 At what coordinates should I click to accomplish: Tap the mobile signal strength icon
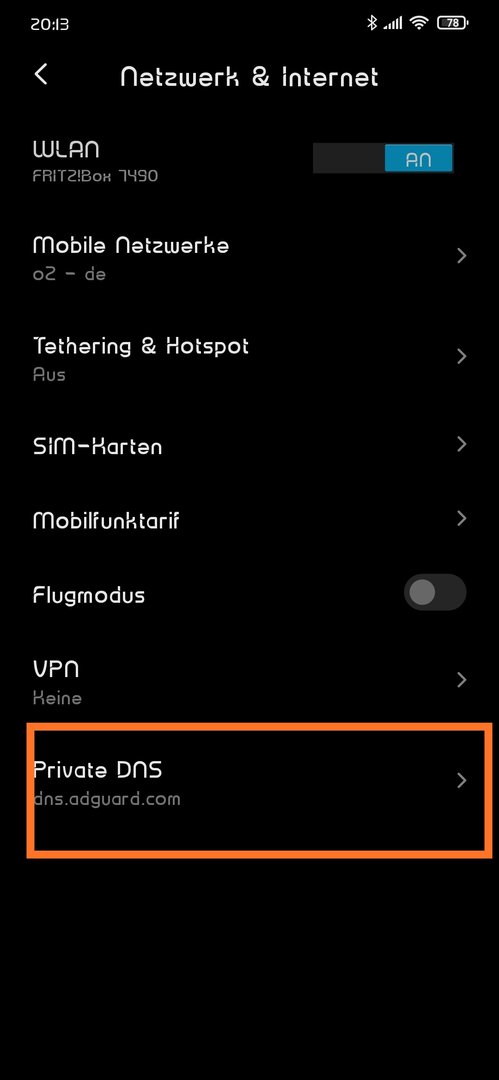393,24
